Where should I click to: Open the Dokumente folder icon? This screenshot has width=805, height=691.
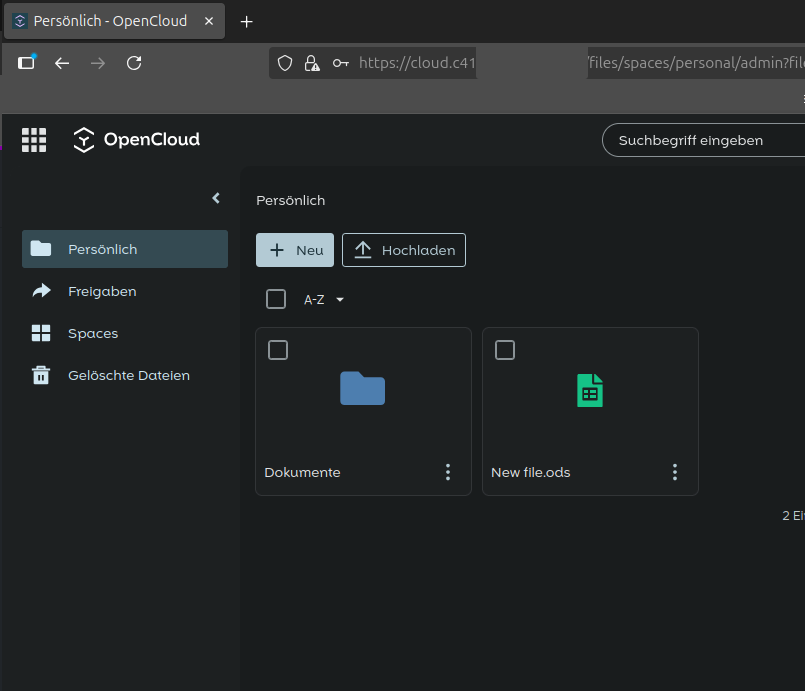point(362,389)
